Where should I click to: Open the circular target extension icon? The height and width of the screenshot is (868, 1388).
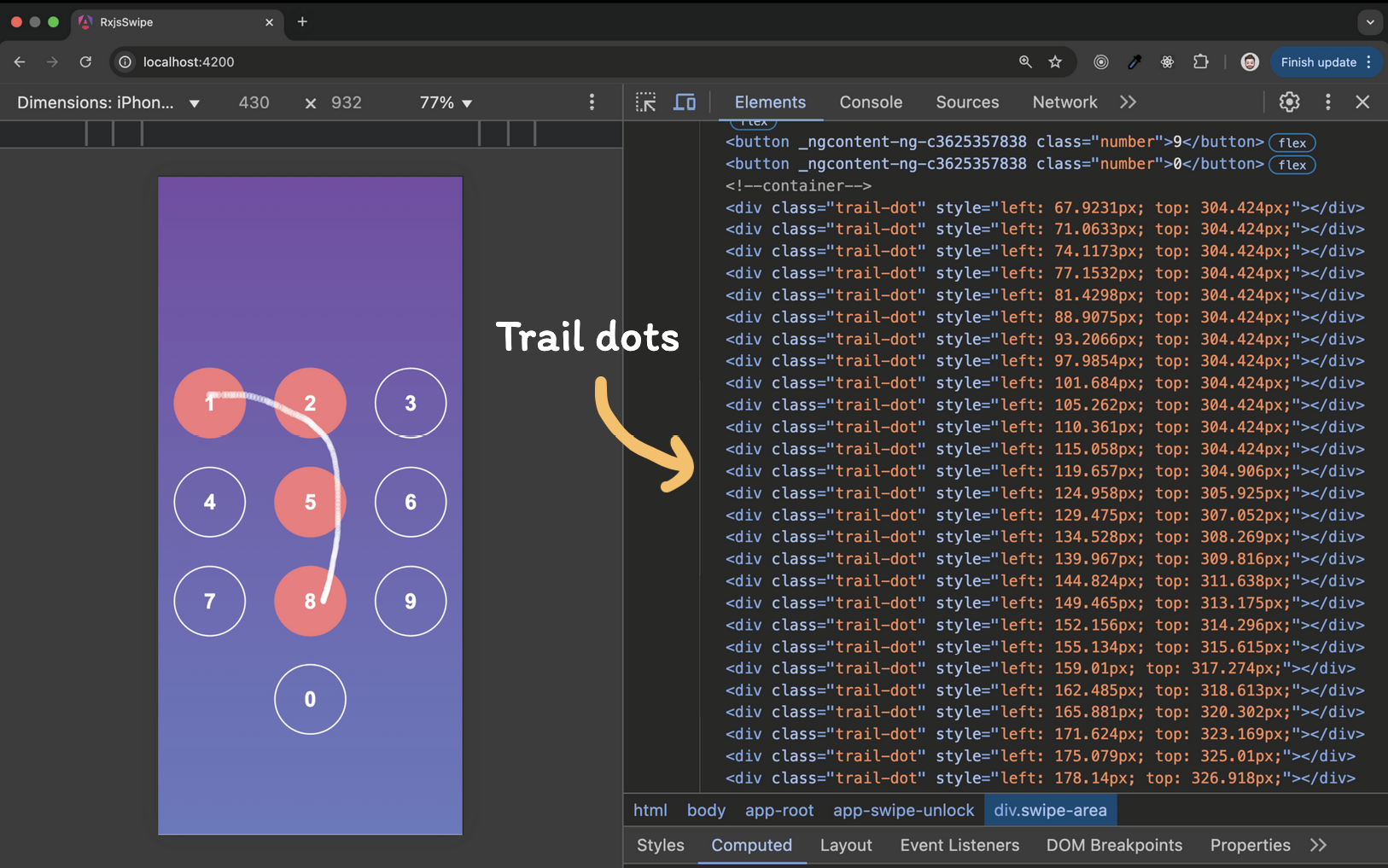pos(1101,61)
